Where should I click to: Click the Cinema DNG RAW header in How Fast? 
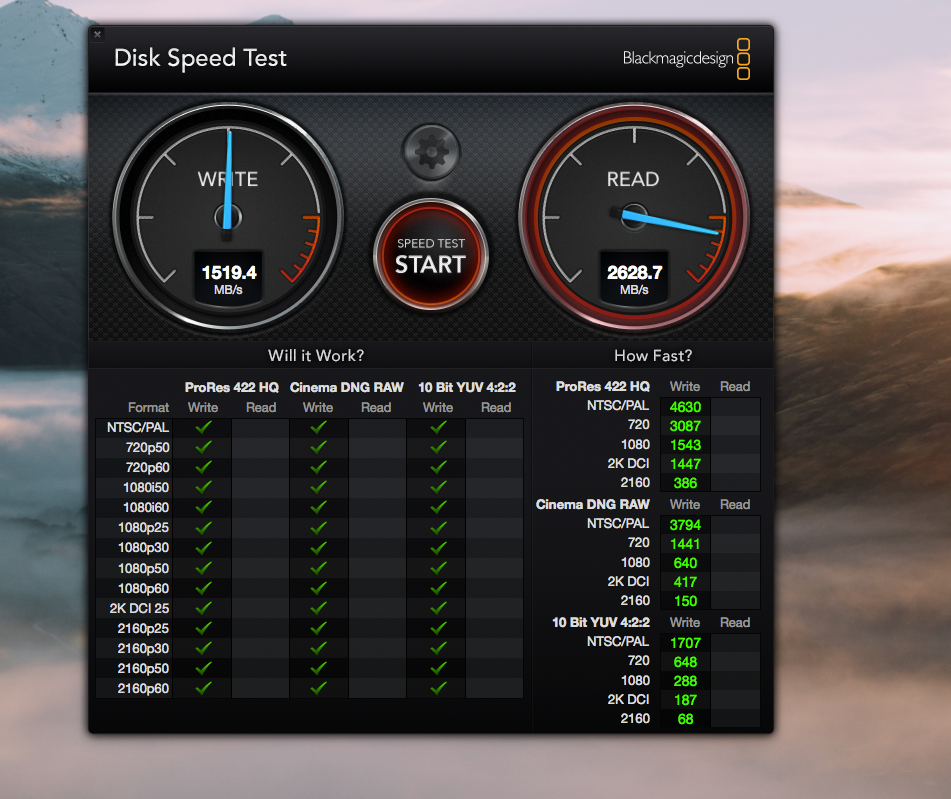(x=593, y=505)
